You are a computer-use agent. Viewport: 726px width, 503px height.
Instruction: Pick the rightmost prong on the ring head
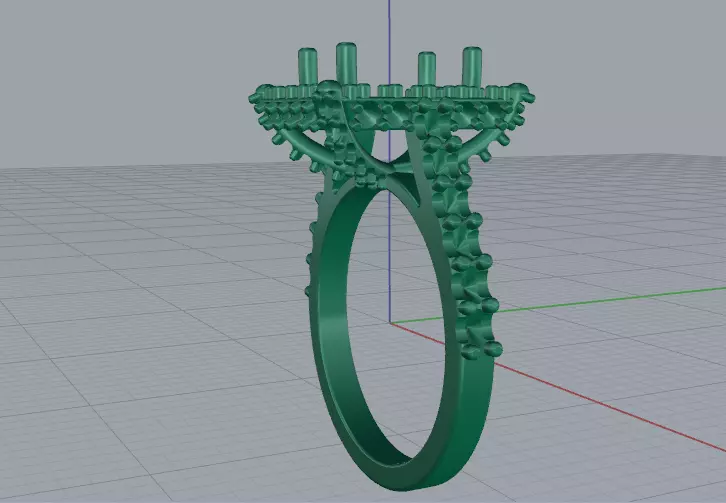[472, 66]
